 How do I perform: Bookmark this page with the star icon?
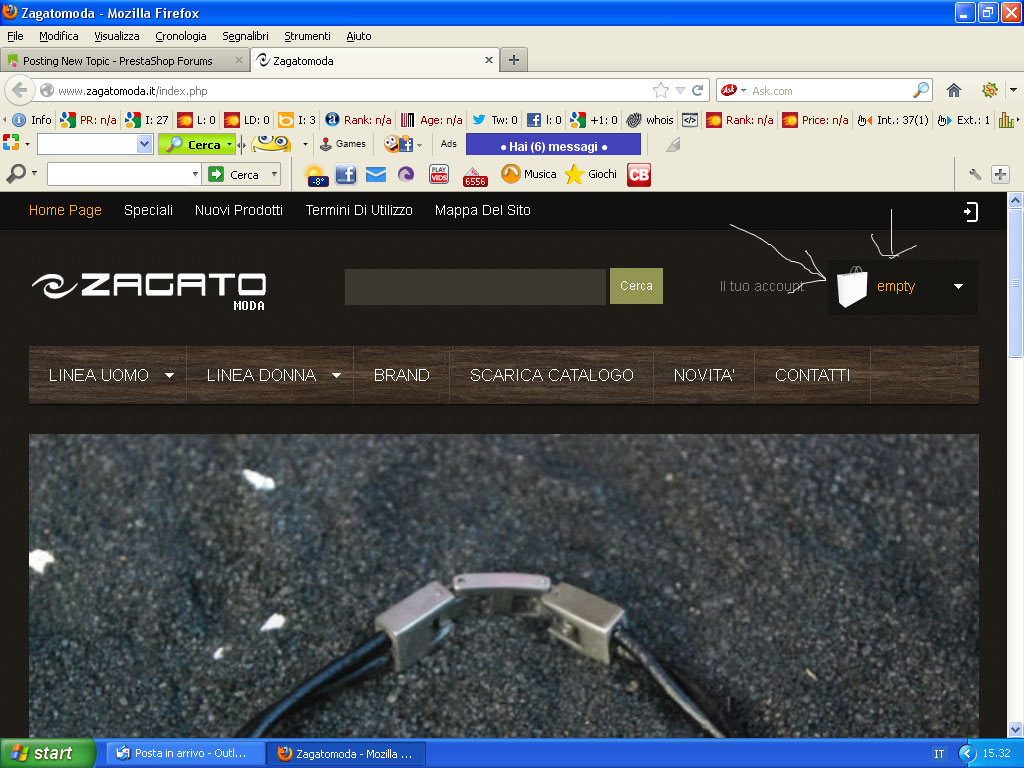(x=661, y=90)
